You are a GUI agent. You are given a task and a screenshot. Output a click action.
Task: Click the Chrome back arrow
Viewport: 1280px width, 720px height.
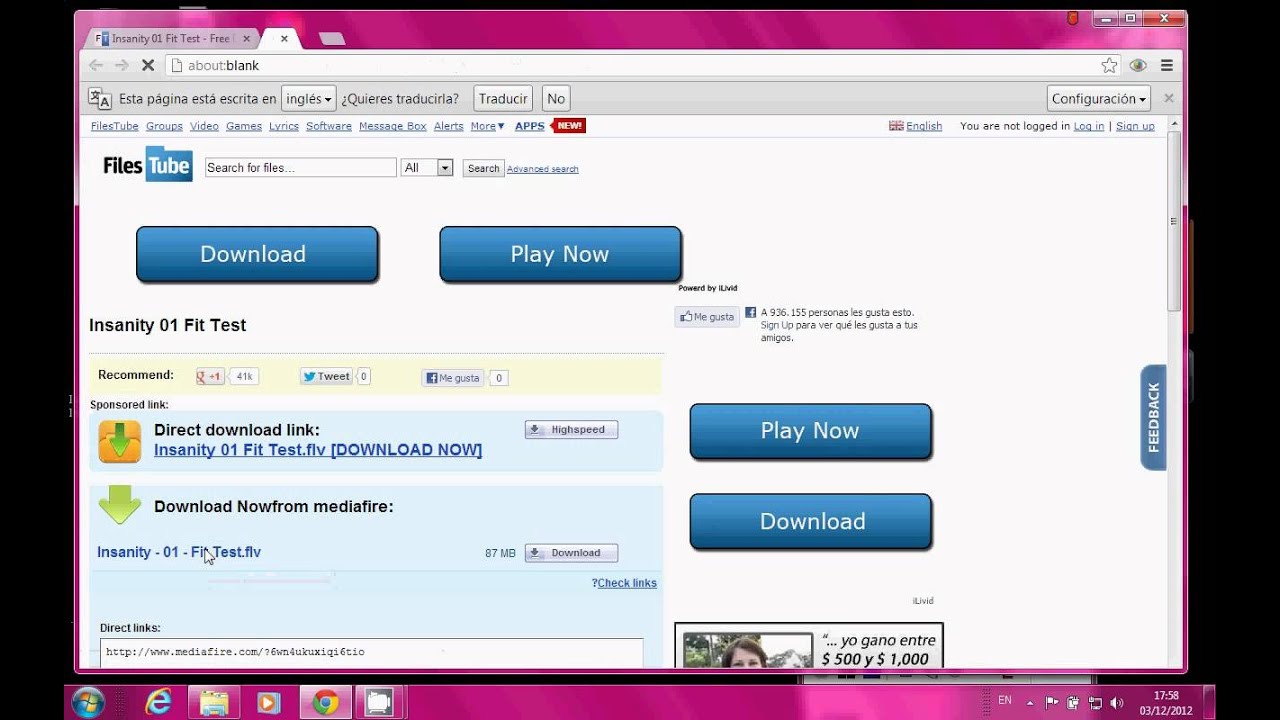[x=95, y=65]
